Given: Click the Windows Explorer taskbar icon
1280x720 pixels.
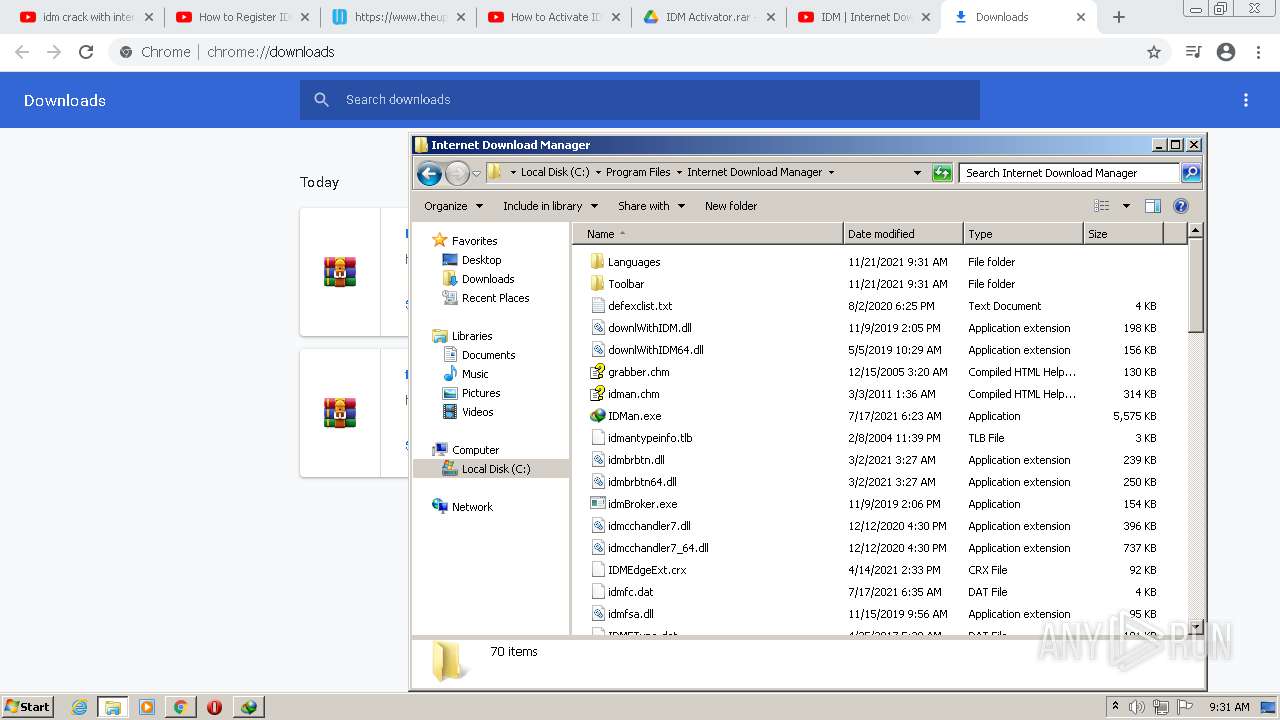Looking at the screenshot, I should 113,707.
